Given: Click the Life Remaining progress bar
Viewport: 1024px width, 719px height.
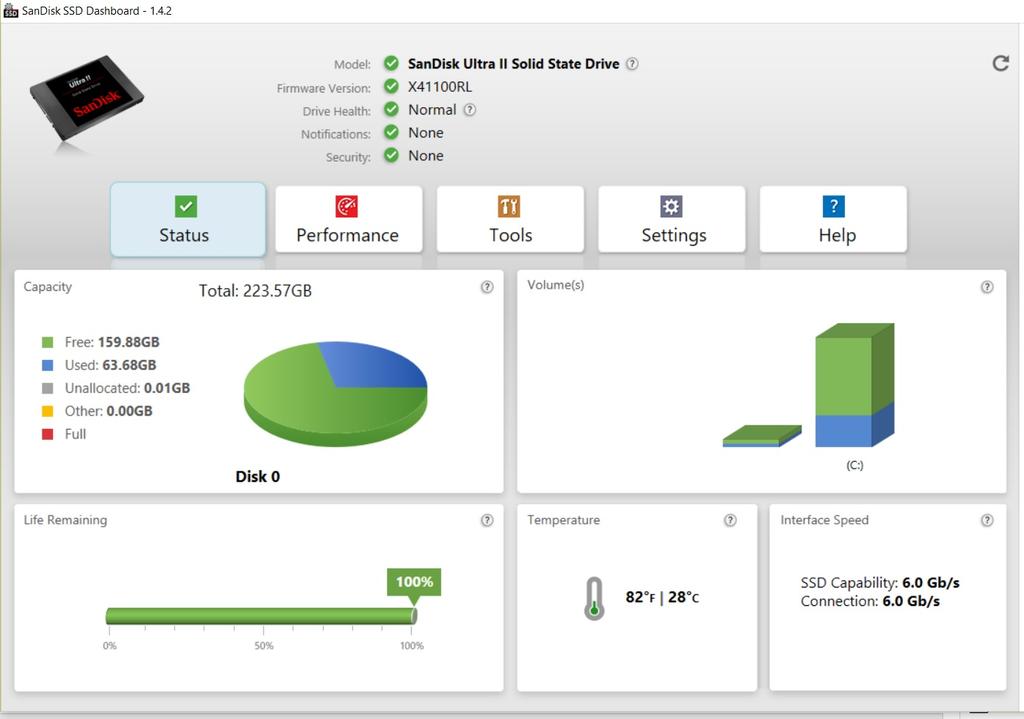Looking at the screenshot, I should coord(260,616).
